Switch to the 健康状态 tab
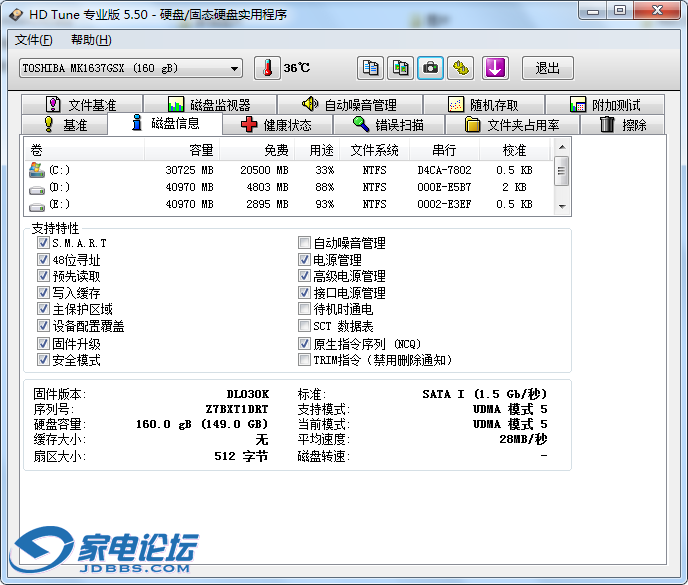688x585 pixels. (x=276, y=125)
